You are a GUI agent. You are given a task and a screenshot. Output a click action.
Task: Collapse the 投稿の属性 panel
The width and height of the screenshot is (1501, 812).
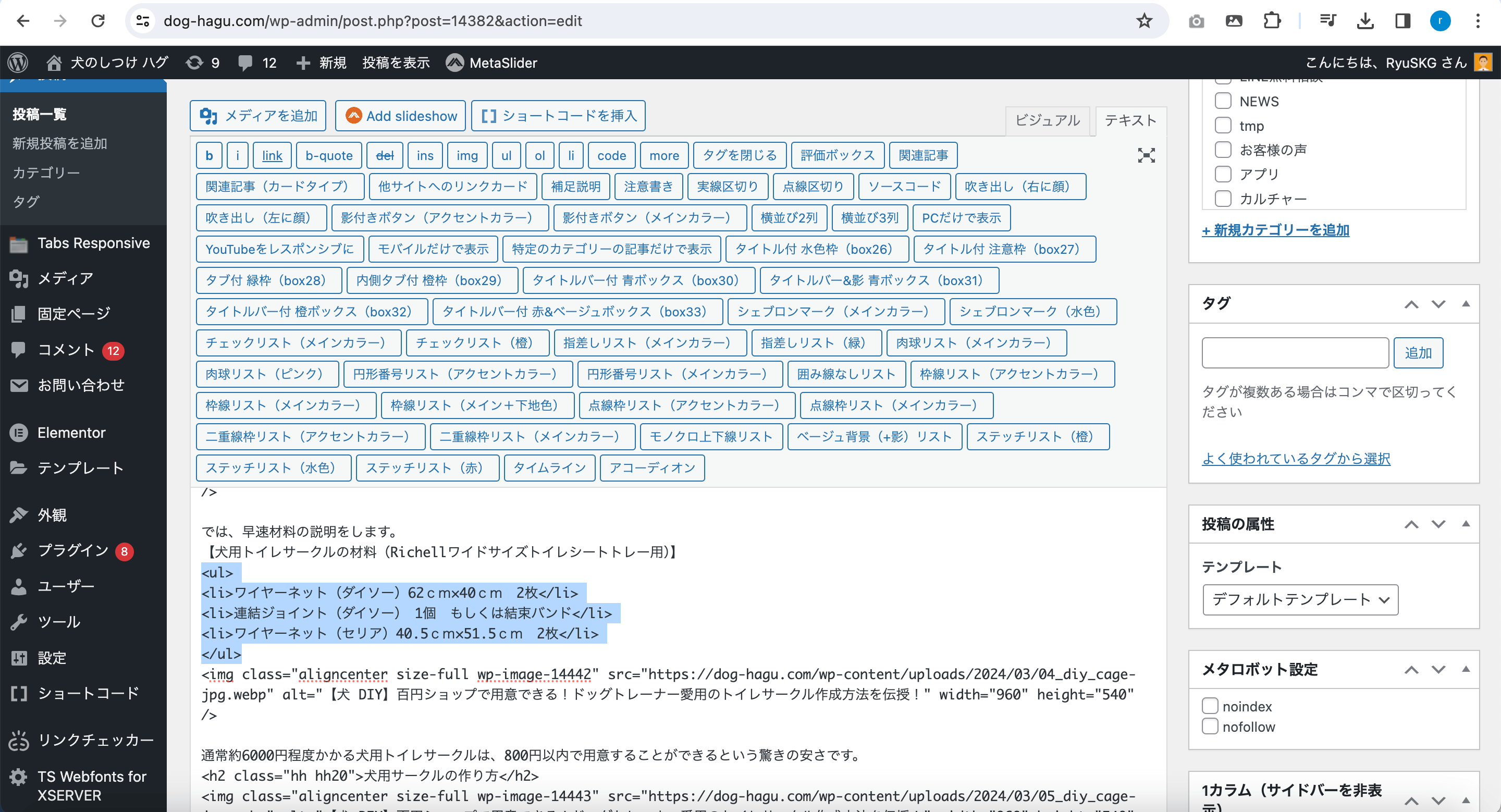(1466, 524)
